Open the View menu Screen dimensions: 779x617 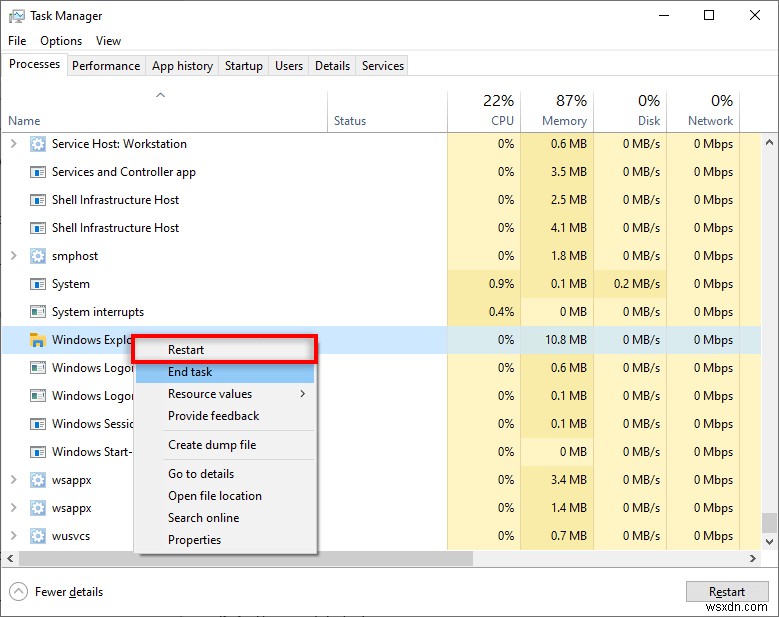pyautogui.click(x=108, y=41)
